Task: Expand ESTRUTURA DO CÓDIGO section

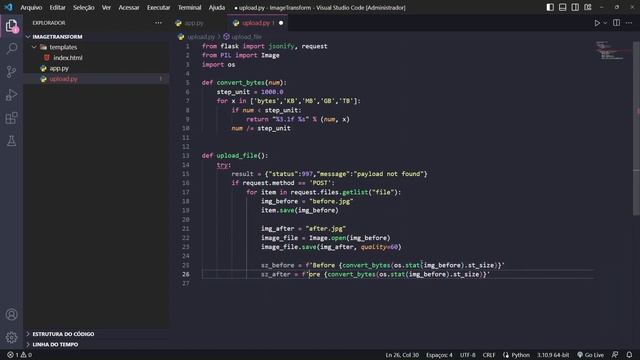Action: 63,334
